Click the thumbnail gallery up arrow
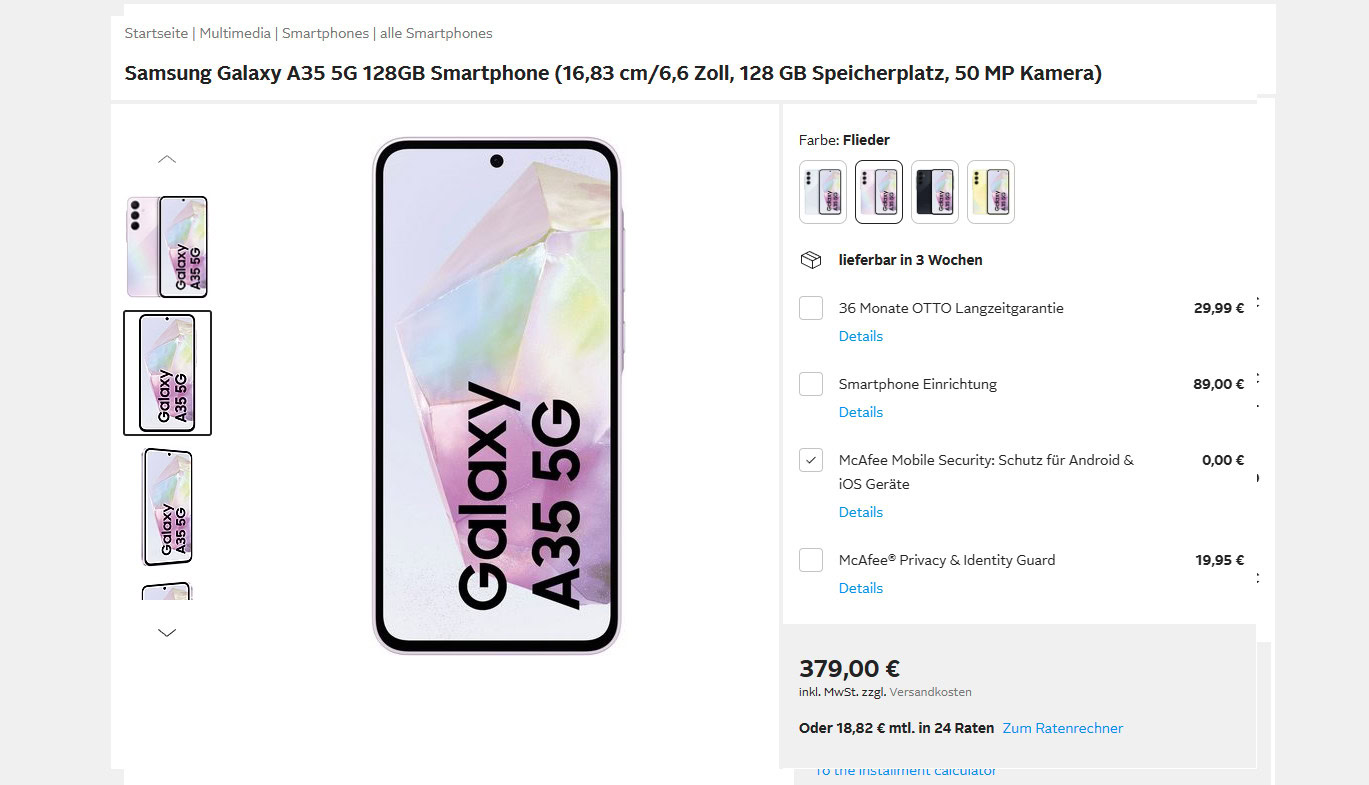Screen dimensions: 1369x785 pyautogui.click(x=167, y=159)
